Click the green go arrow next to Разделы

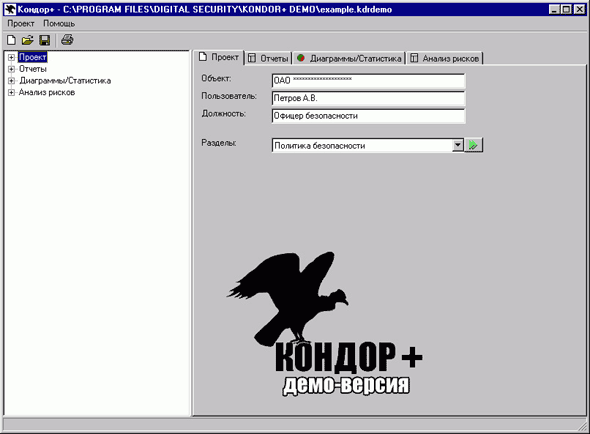point(473,145)
